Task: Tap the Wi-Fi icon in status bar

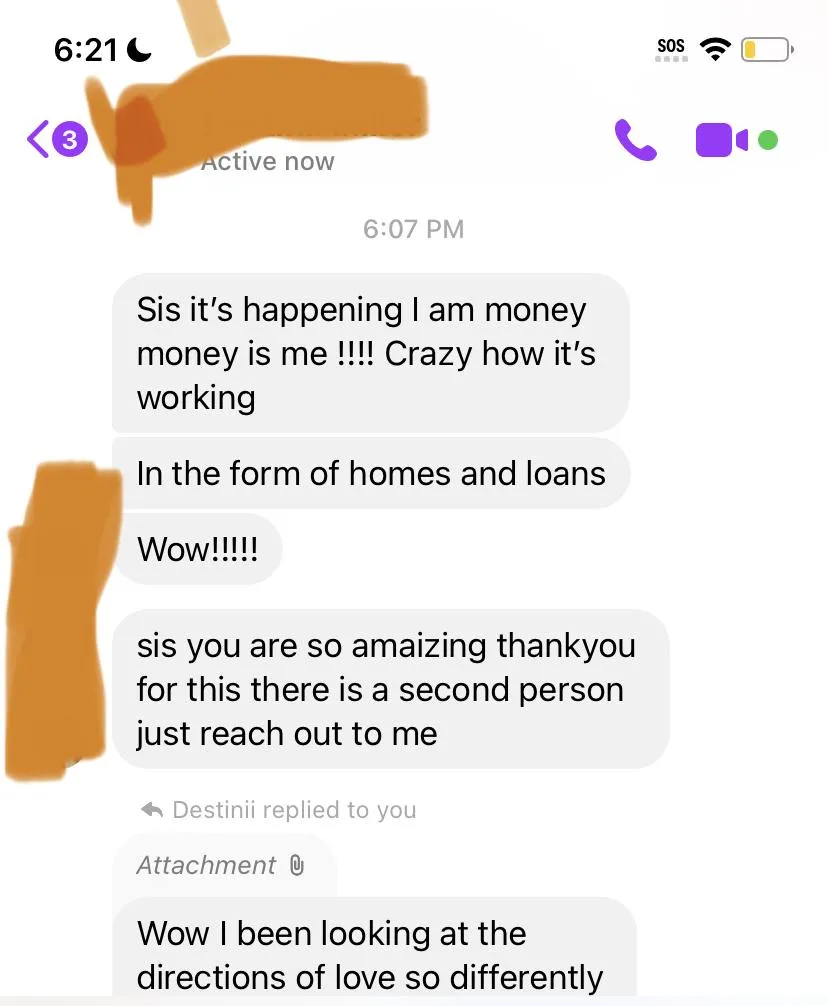Action: coord(715,49)
